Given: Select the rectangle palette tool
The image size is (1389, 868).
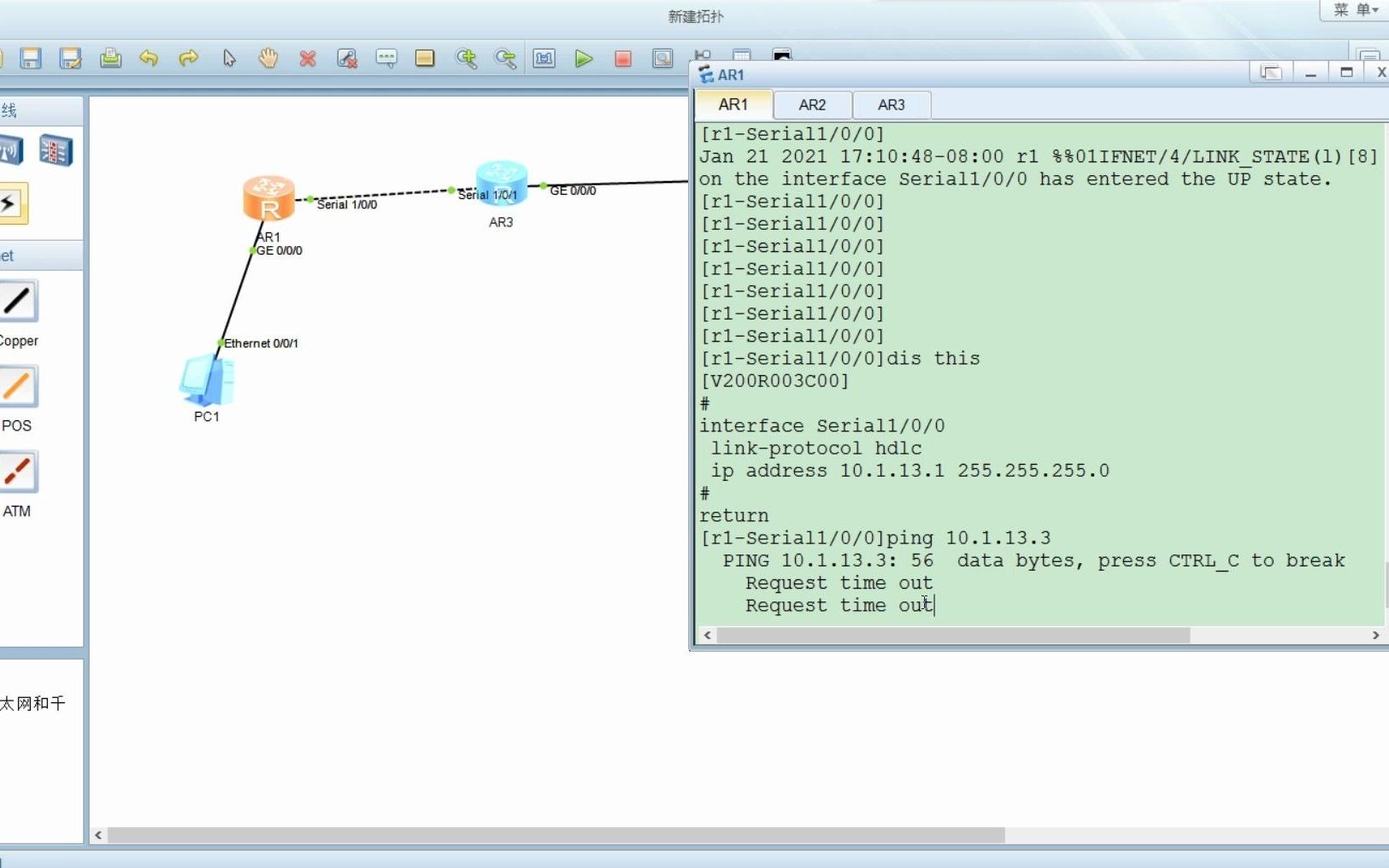Looking at the screenshot, I should (x=425, y=58).
